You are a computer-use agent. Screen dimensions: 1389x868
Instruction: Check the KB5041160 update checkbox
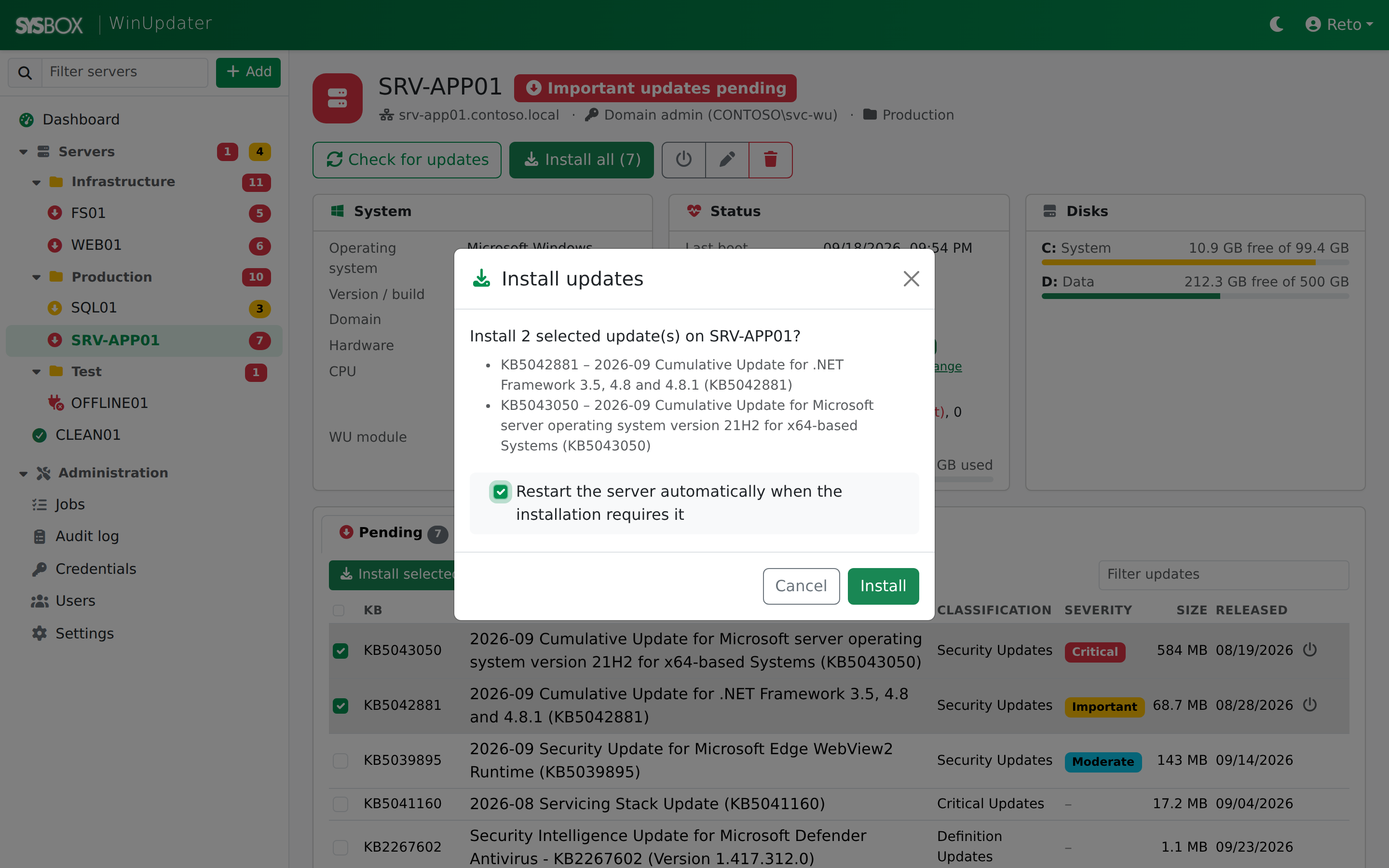[x=340, y=804]
